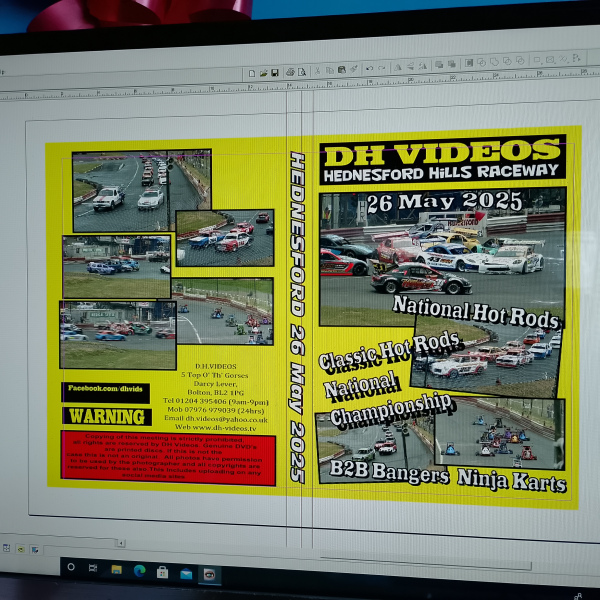Viewport: 600px width, 600px height.
Task: Open Microsoft Store from the taskbar
Action: pos(162,571)
